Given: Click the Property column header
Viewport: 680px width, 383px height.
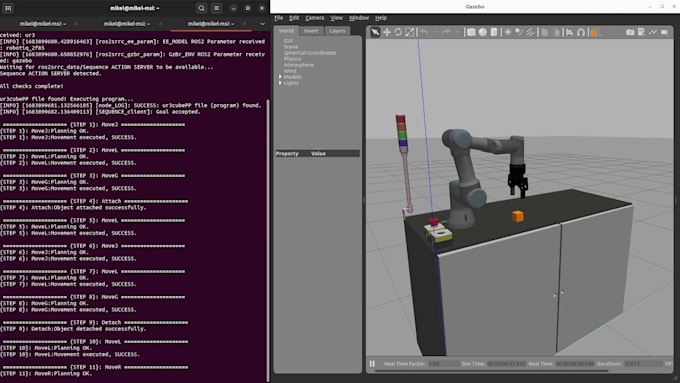Looking at the screenshot, I should (287, 154).
